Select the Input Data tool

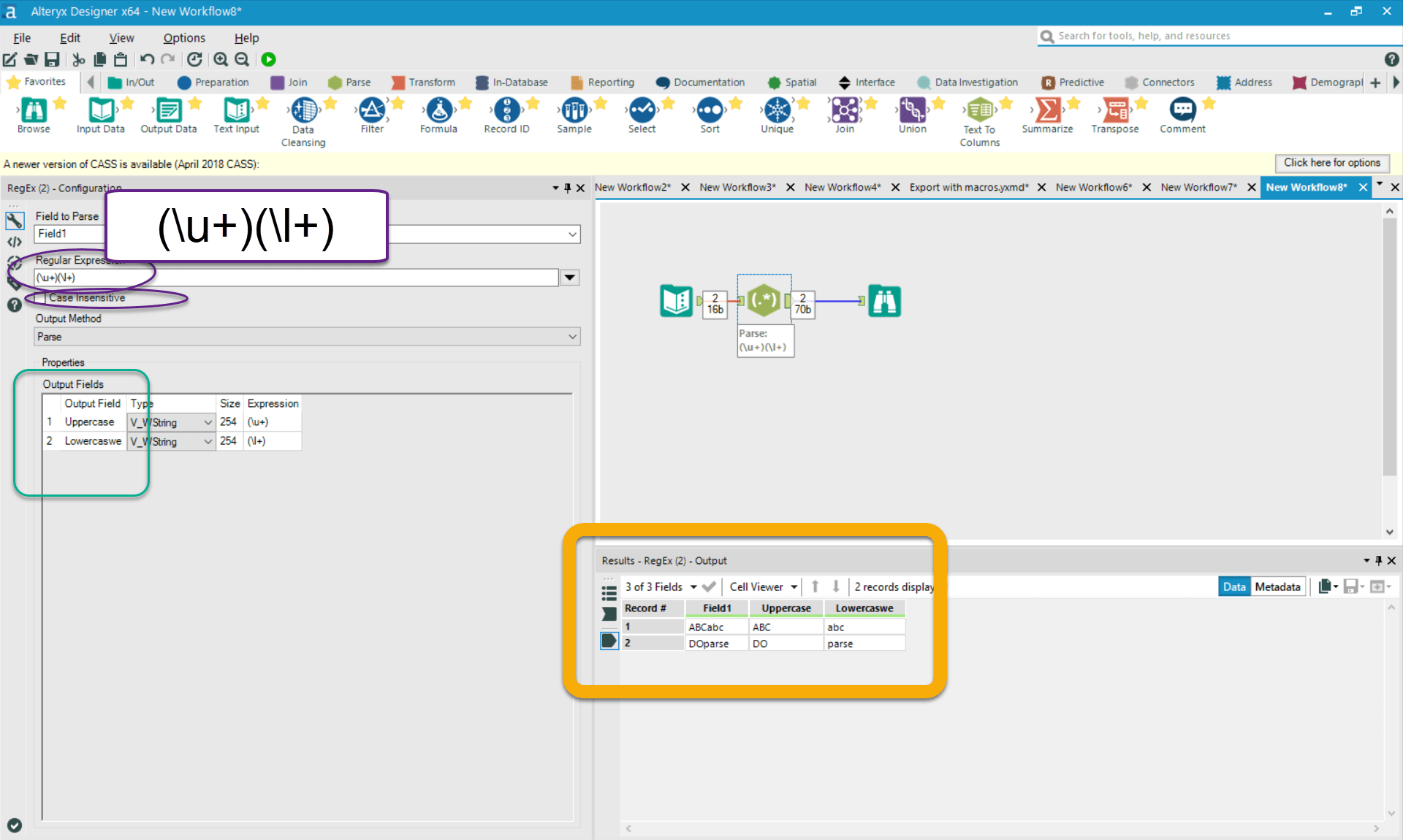(x=101, y=110)
